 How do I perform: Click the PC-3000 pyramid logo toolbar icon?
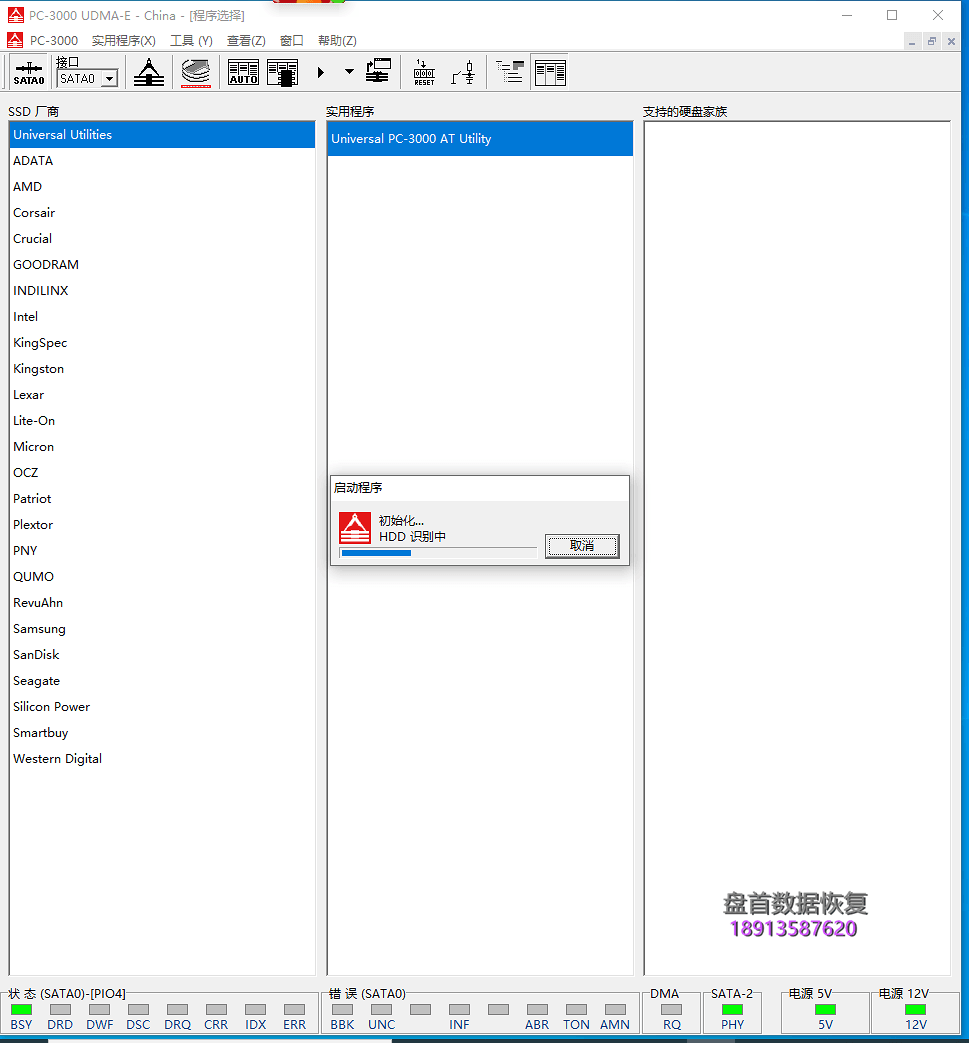(148, 72)
